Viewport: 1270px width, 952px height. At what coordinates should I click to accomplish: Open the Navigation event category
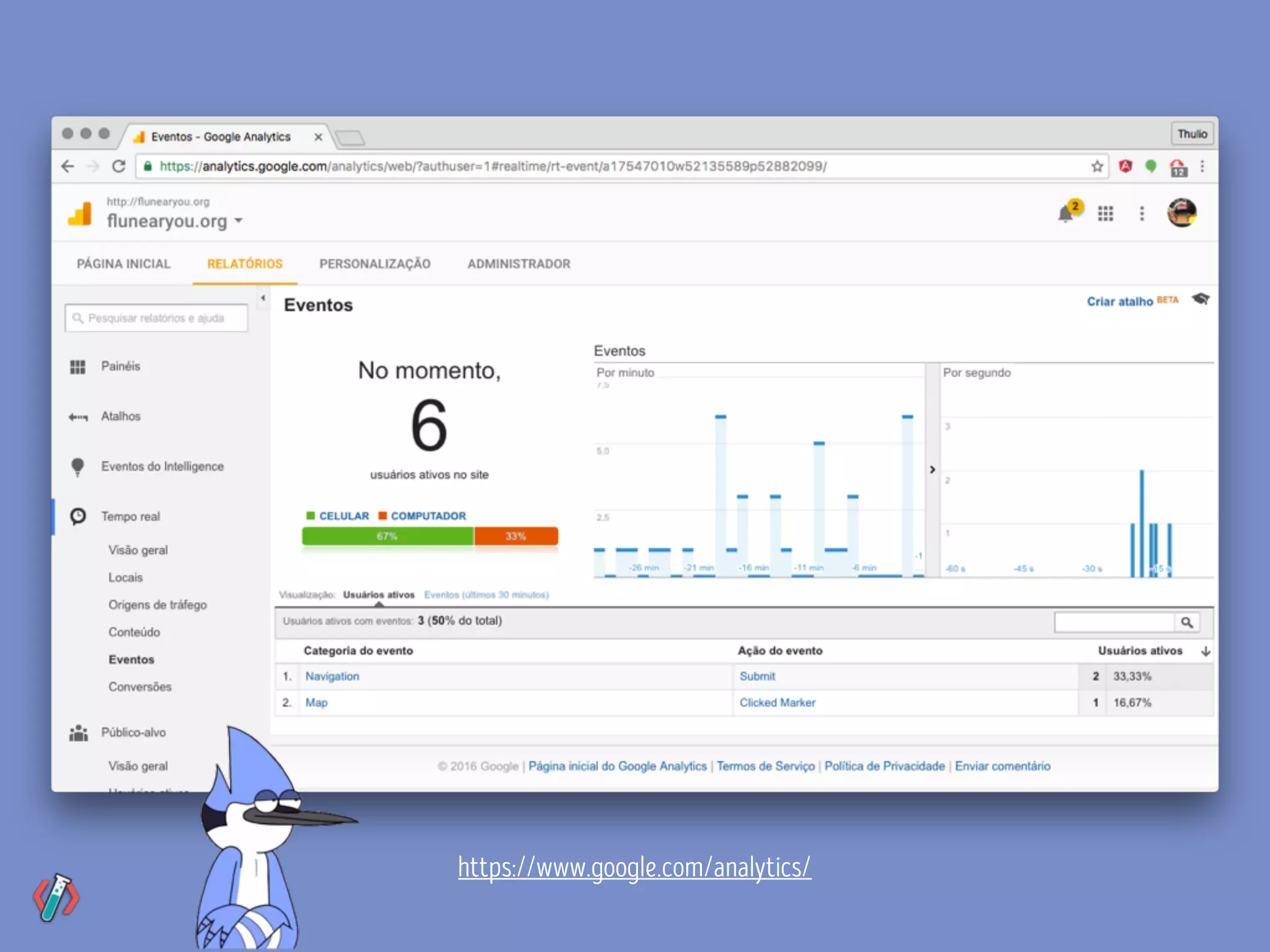[332, 676]
